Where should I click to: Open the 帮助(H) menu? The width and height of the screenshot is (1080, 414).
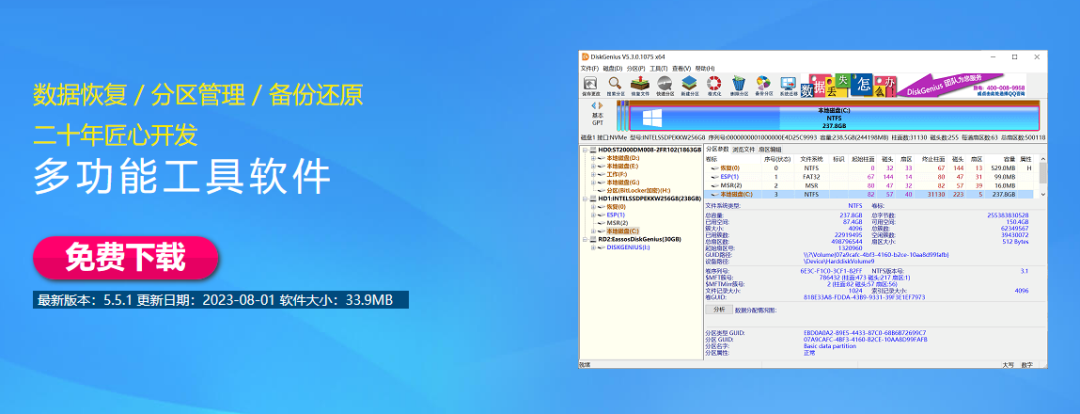coord(705,68)
